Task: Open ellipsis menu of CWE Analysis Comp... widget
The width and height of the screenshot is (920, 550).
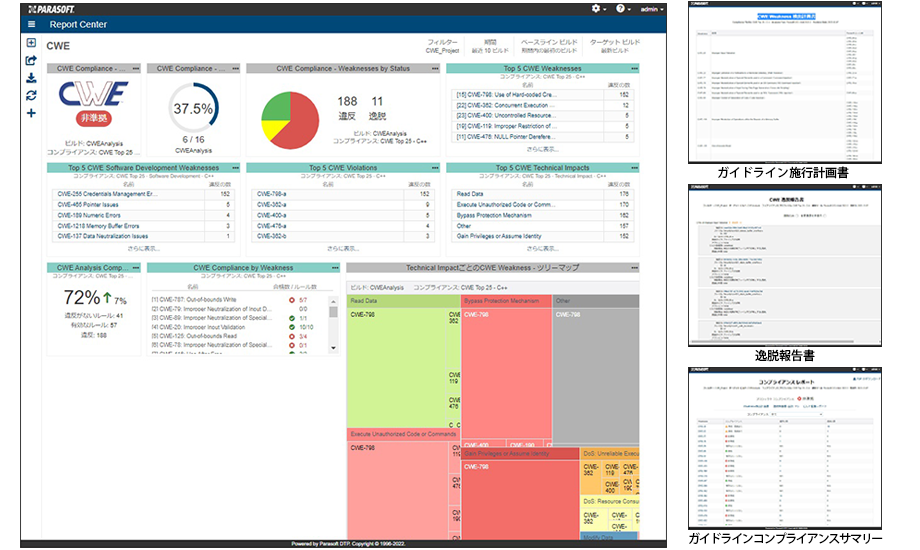Action: 136,268
